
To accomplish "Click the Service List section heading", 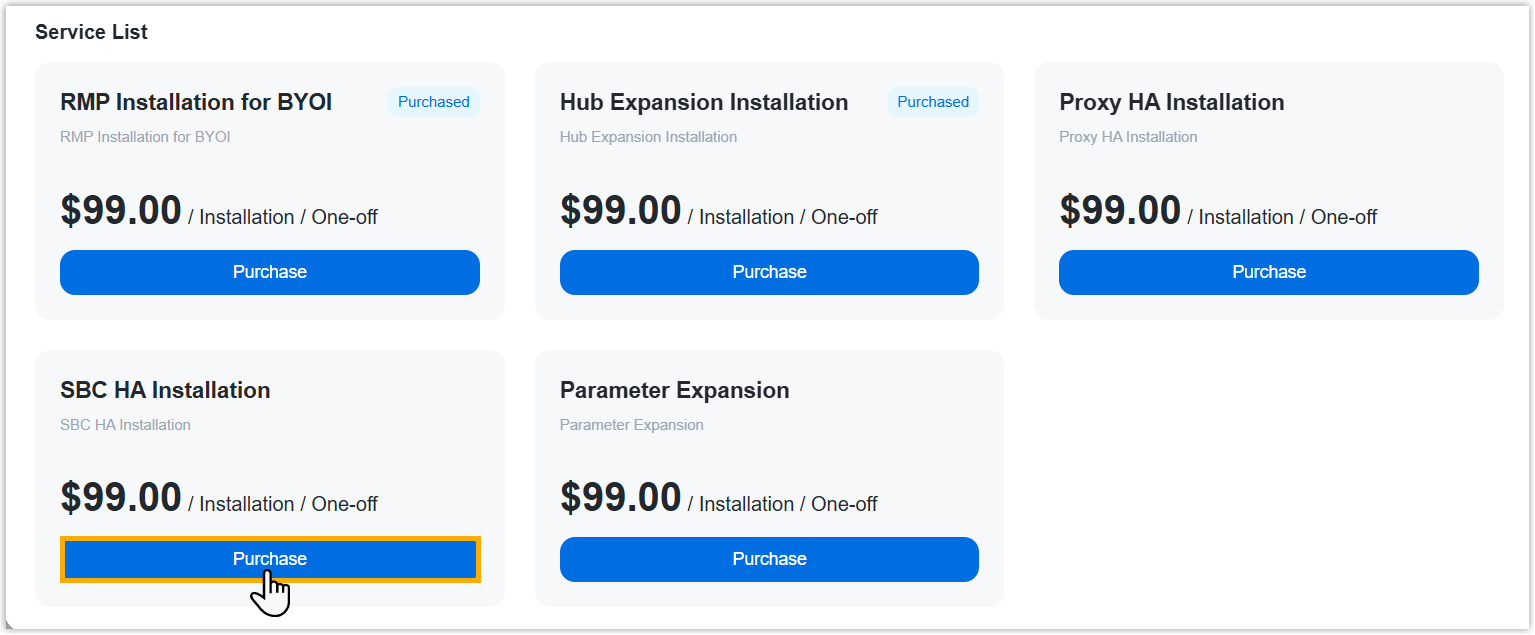I will (x=91, y=32).
